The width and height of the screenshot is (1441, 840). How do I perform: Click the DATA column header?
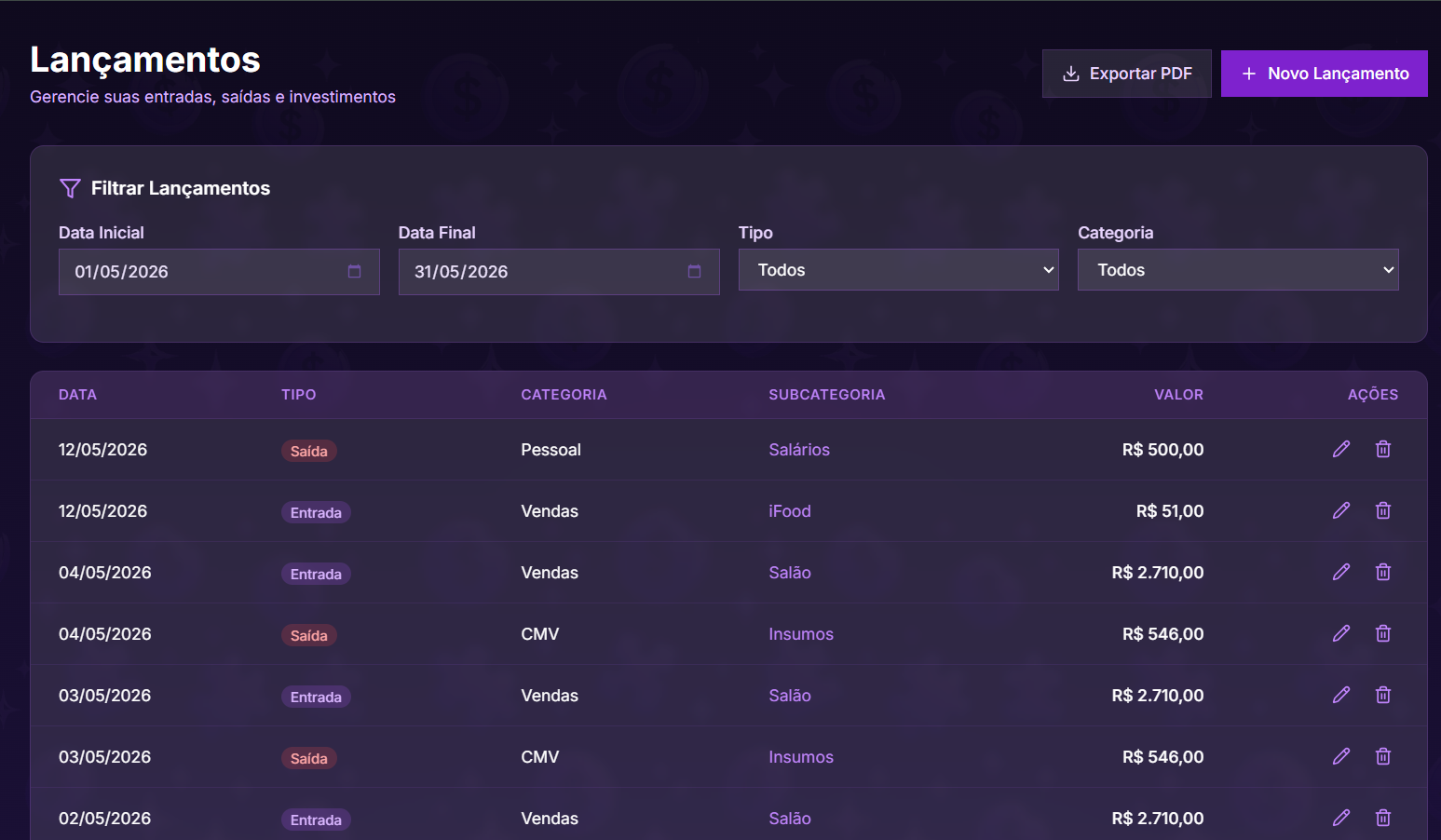click(x=77, y=395)
